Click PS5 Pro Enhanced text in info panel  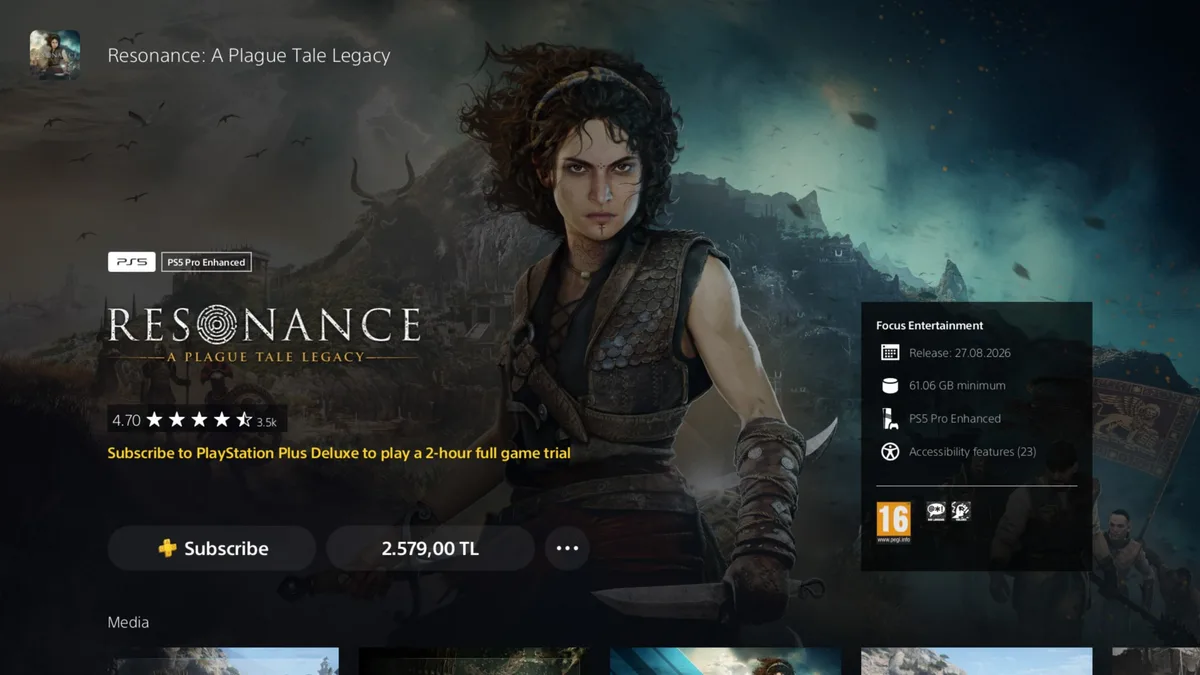click(955, 419)
